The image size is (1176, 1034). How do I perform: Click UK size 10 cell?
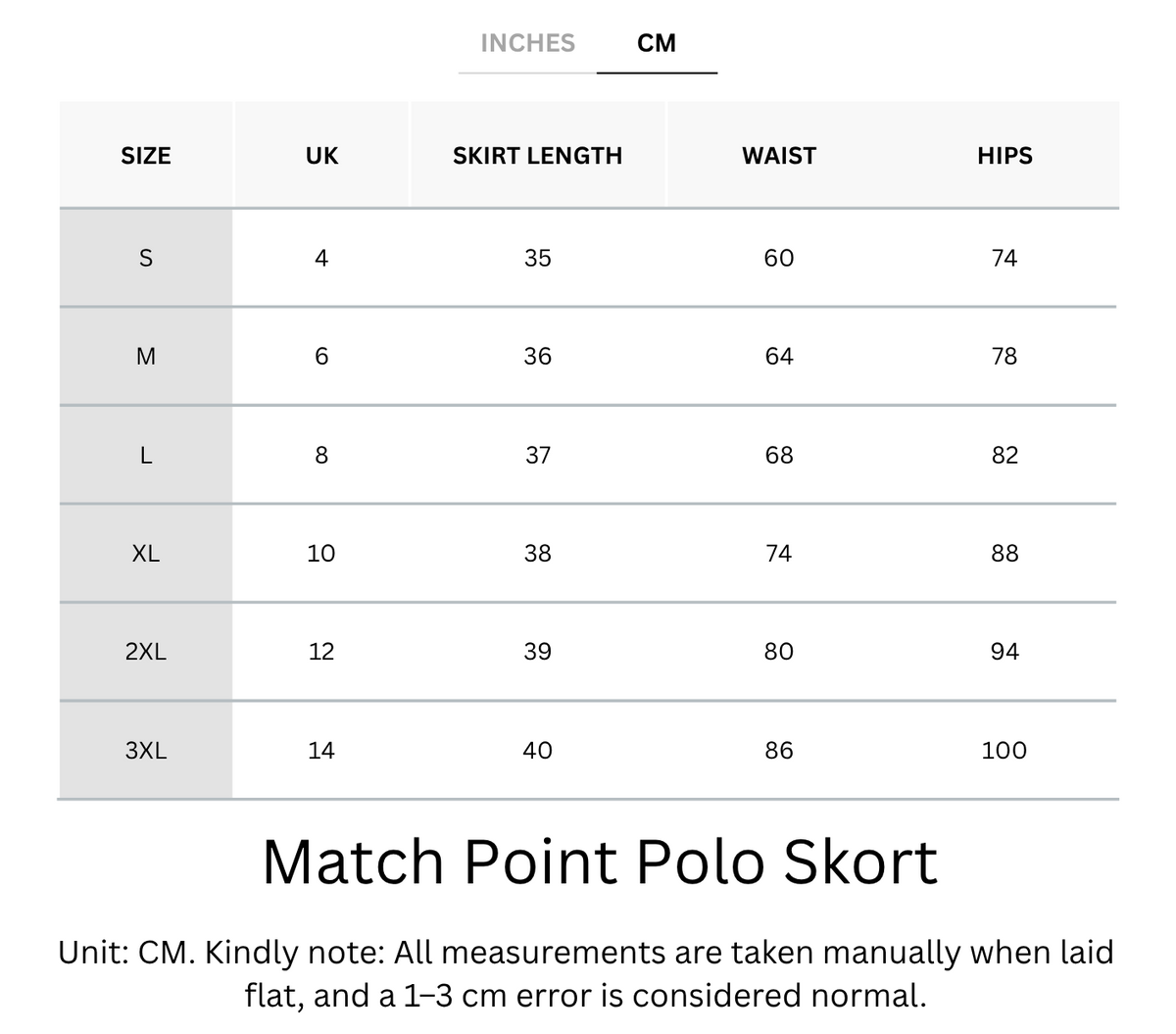point(321,553)
